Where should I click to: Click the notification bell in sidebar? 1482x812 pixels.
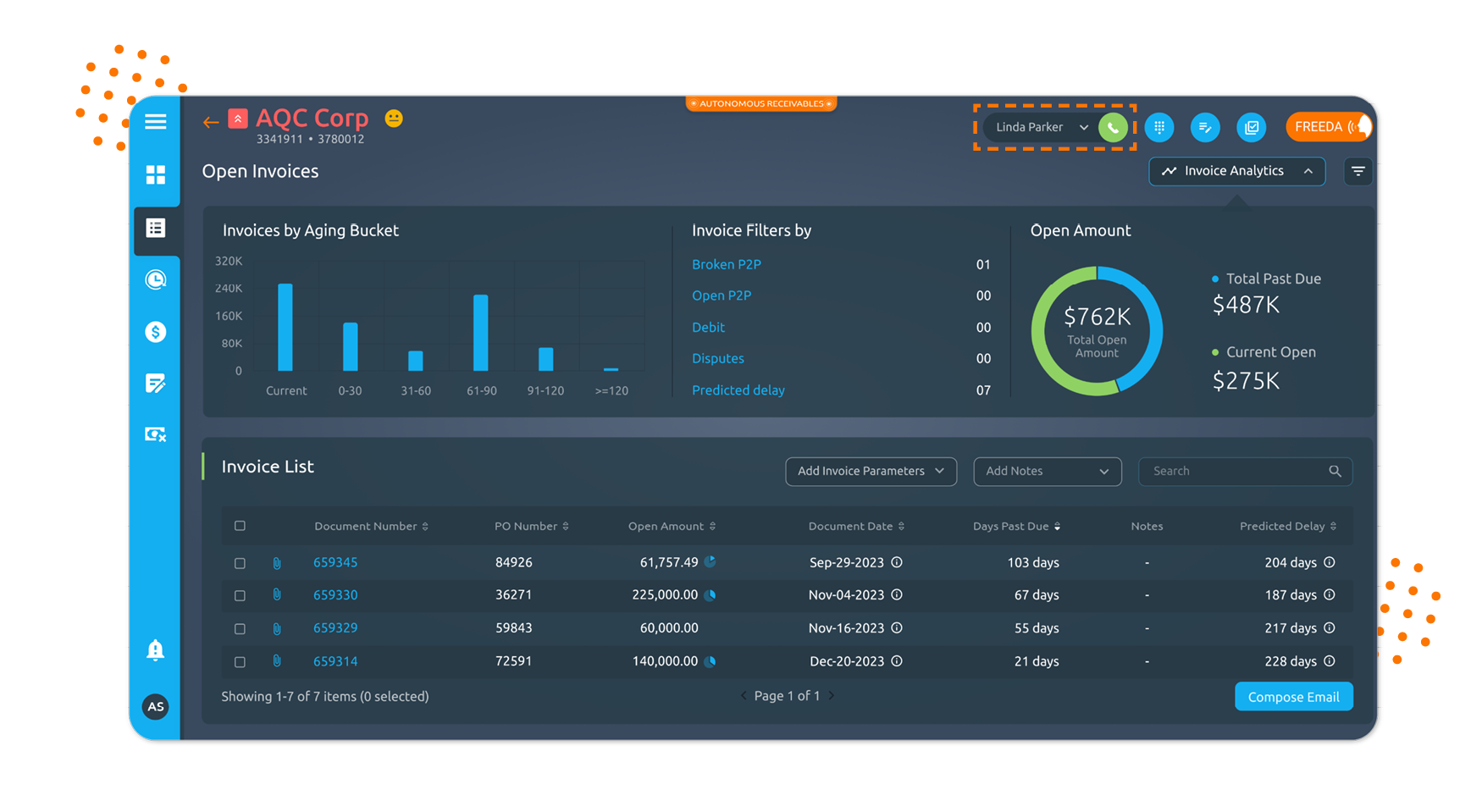[x=155, y=649]
